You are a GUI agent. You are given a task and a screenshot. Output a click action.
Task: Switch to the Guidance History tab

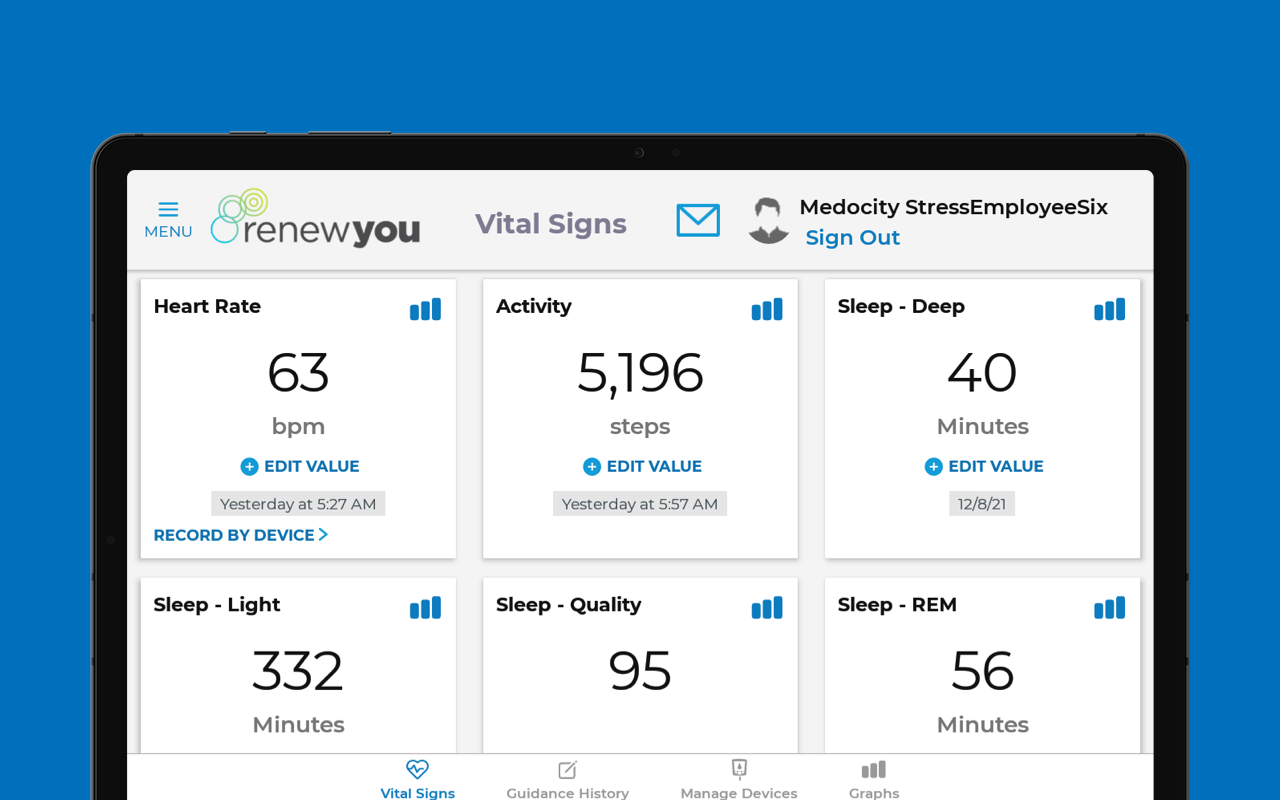[567, 779]
